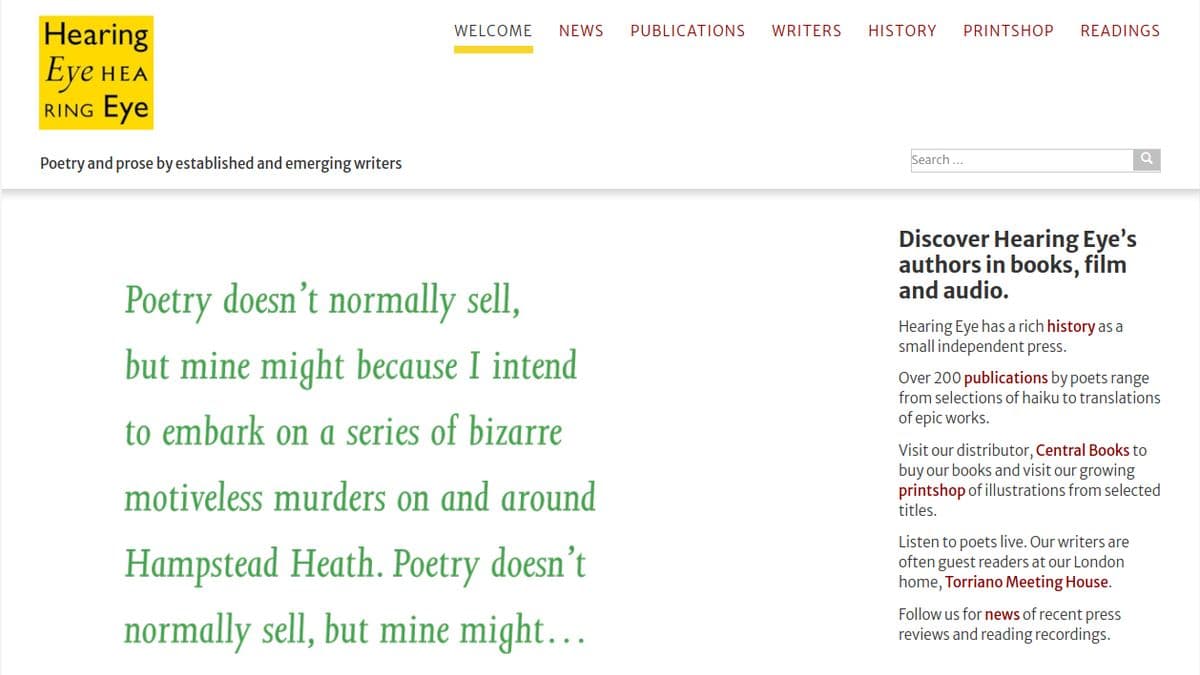Open the Publications menu item
This screenshot has height=675, width=1200.
point(687,31)
